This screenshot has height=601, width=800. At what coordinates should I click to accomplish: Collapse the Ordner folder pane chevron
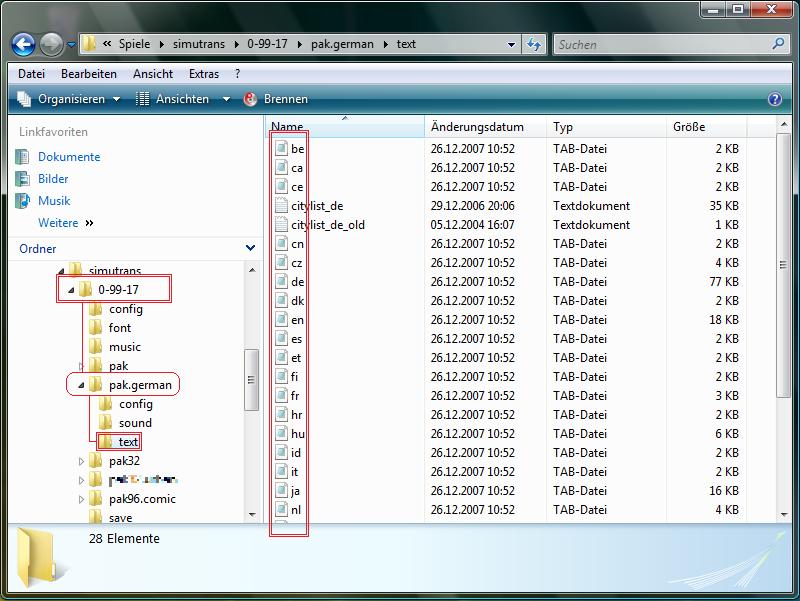click(250, 248)
